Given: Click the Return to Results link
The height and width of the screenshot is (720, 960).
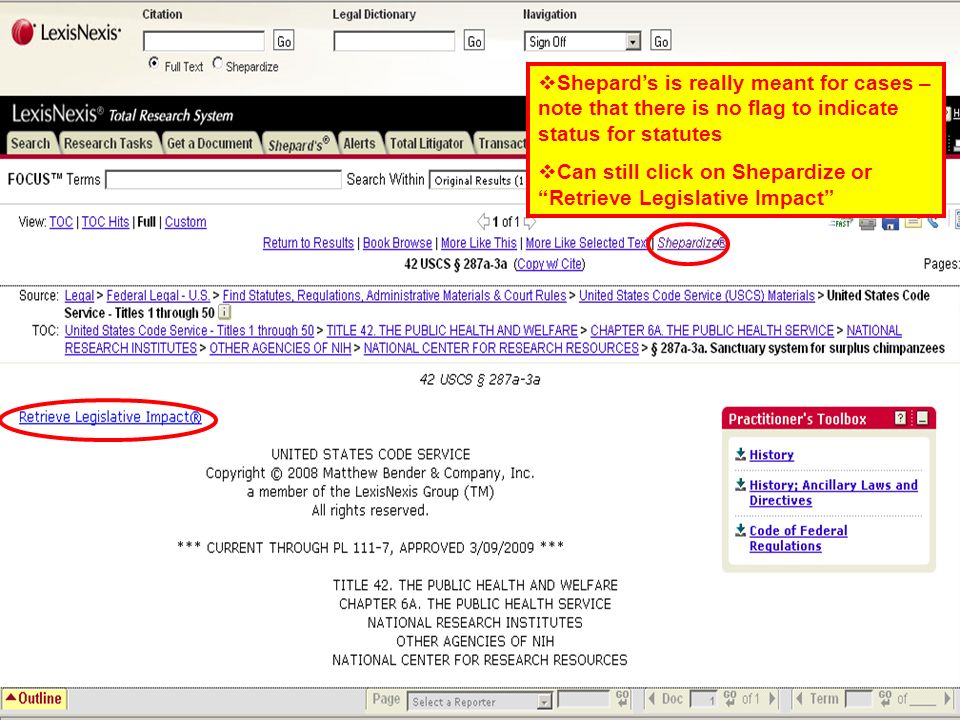Looking at the screenshot, I should (x=309, y=243).
